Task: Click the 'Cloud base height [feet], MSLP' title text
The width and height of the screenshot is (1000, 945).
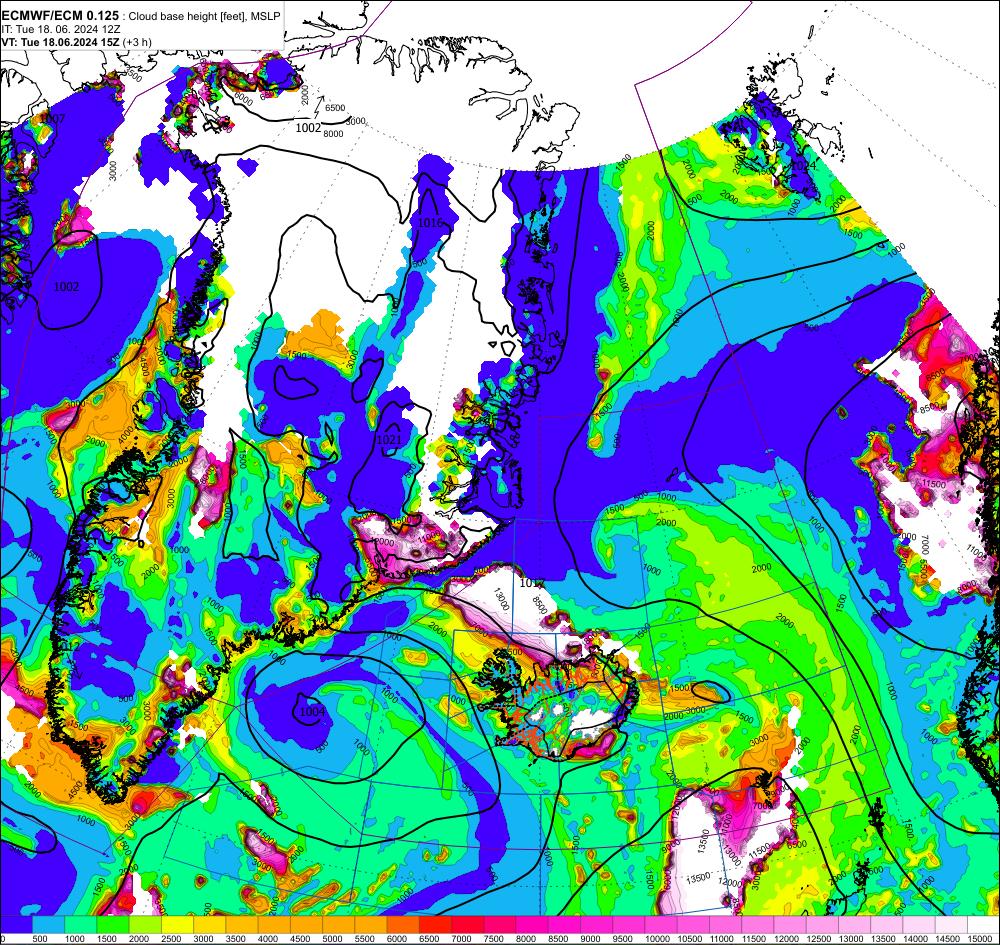Action: pos(204,17)
